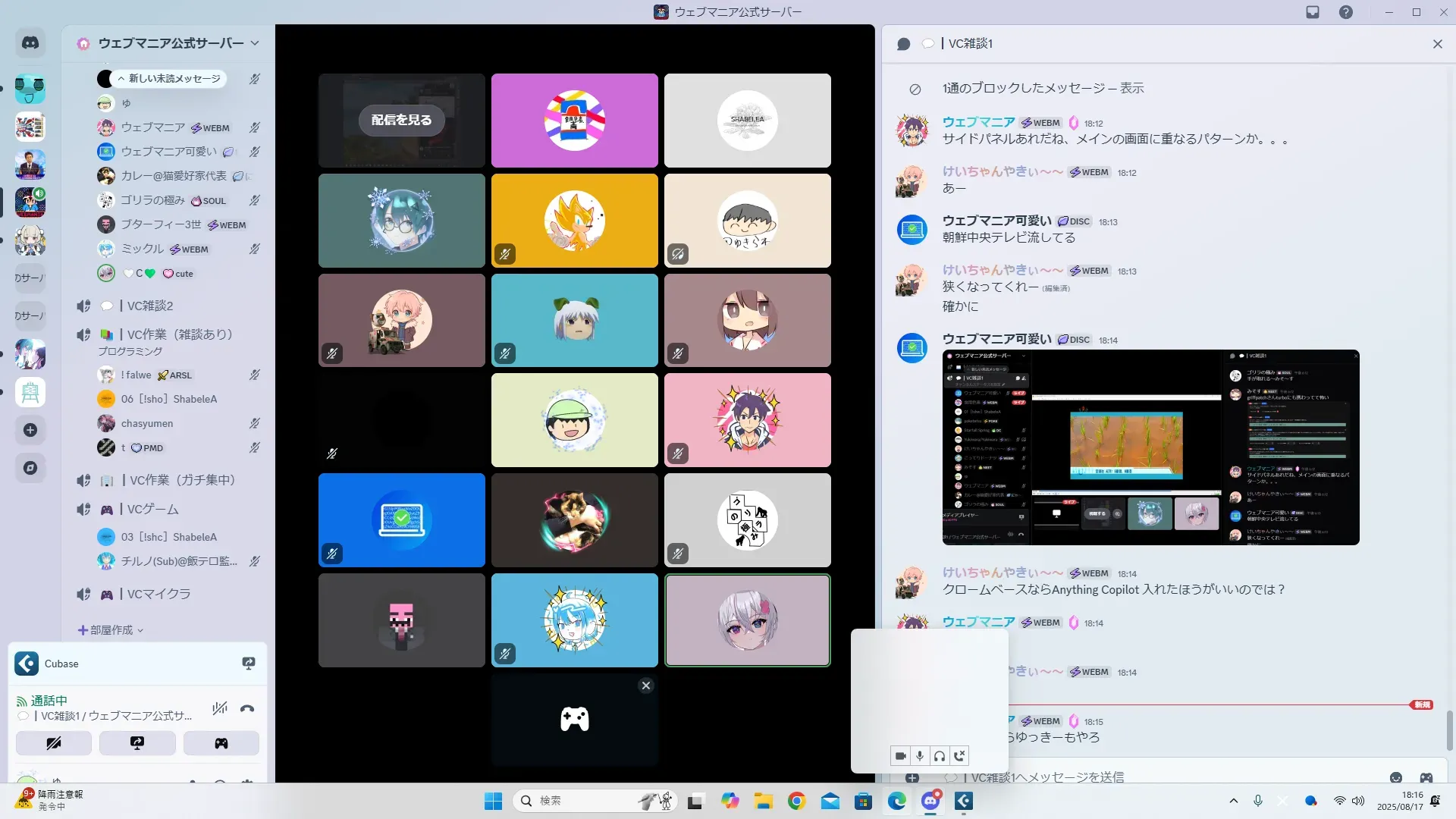The image size is (1456, 819).
Task: Open the shared screenshot image in chat
Action: click(x=1150, y=447)
